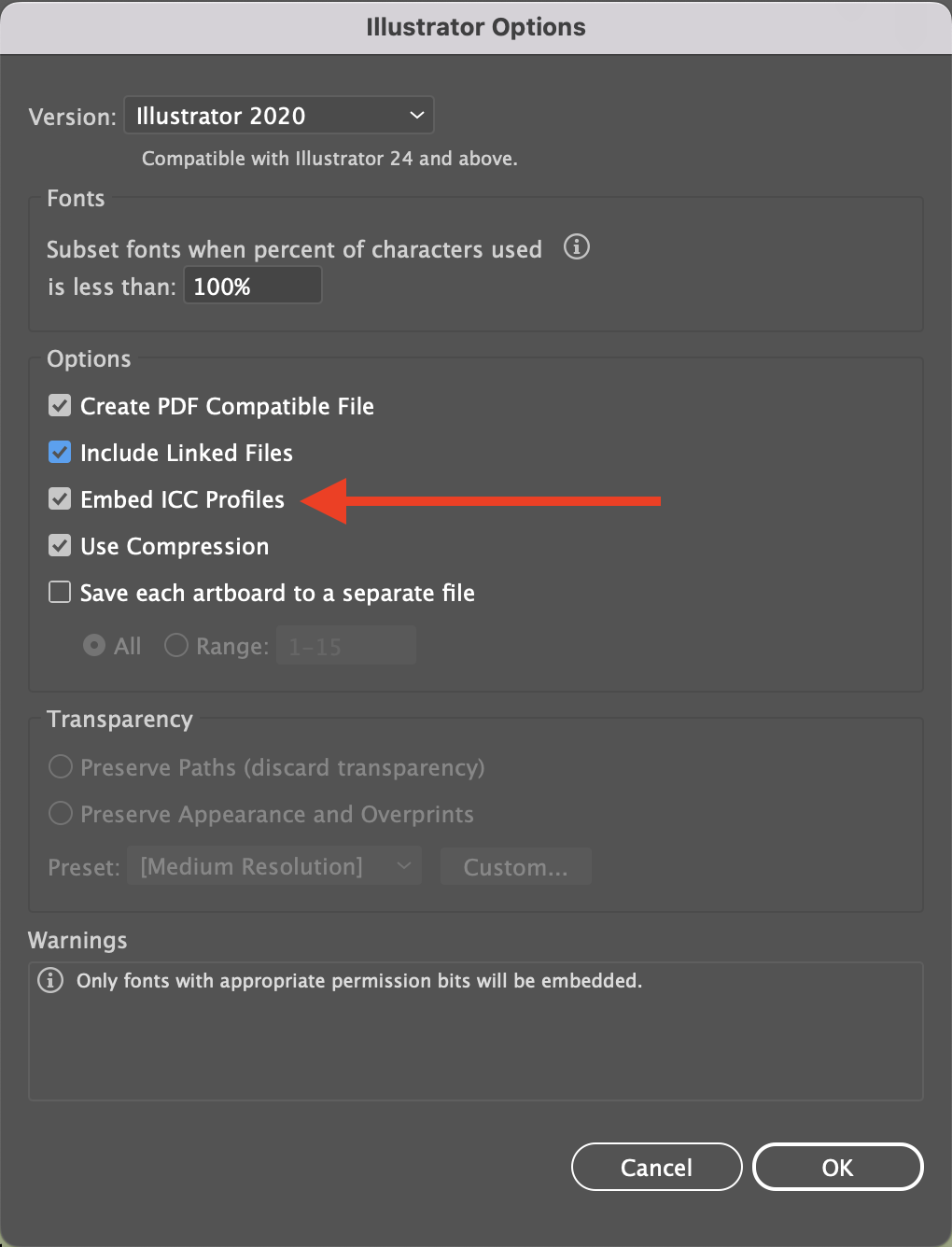Click the warnings message text
This screenshot has width=952, height=1247.
359,981
